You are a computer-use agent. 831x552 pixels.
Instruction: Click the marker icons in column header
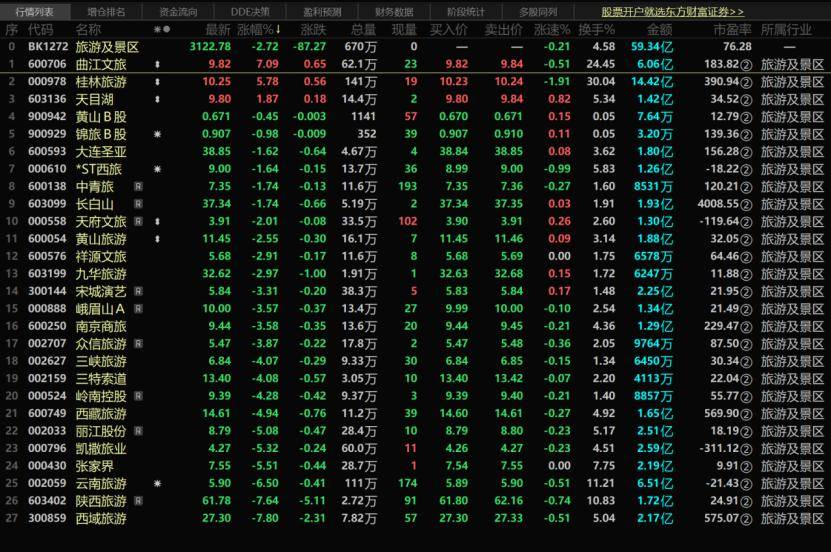[162, 30]
